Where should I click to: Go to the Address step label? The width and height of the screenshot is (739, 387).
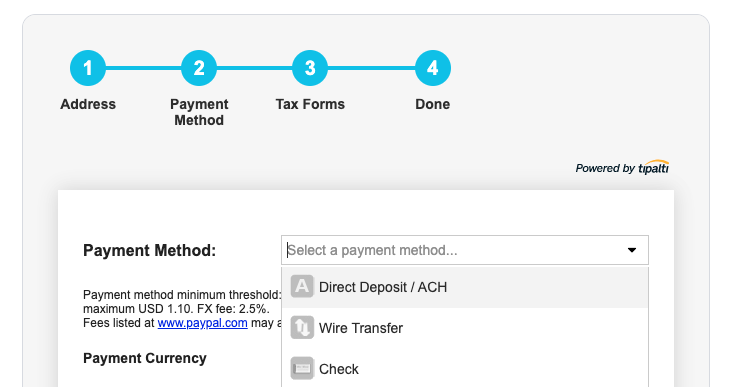tap(88, 104)
